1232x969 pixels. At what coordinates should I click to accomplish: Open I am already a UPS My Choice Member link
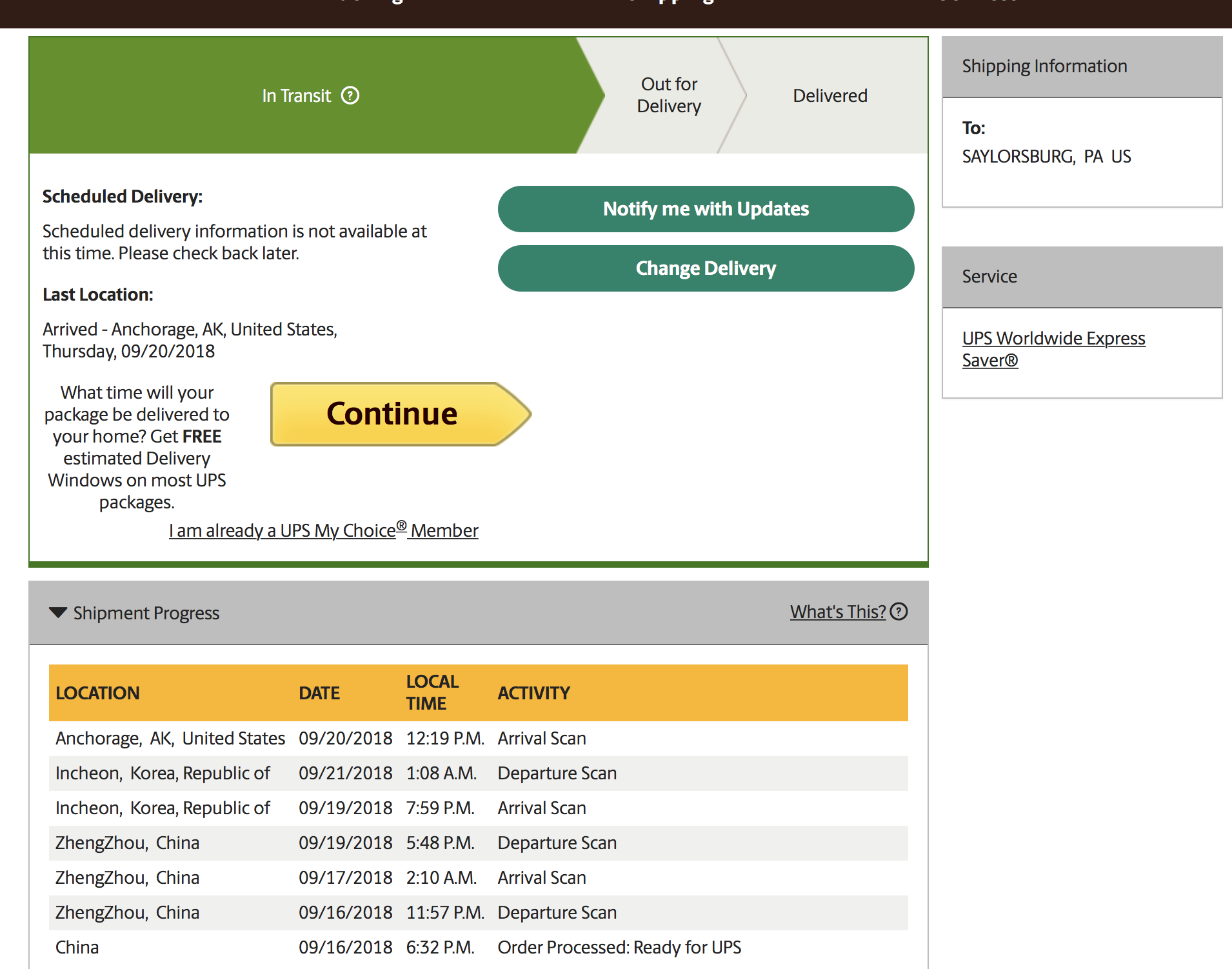tap(324, 530)
